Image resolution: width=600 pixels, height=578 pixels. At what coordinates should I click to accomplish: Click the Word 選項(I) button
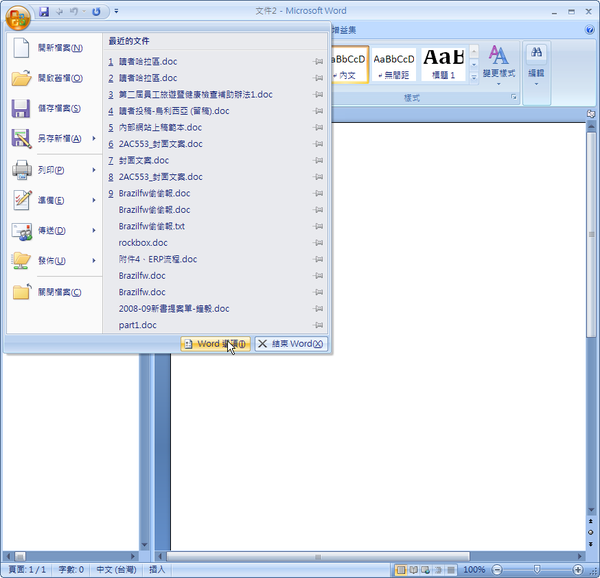click(215, 344)
